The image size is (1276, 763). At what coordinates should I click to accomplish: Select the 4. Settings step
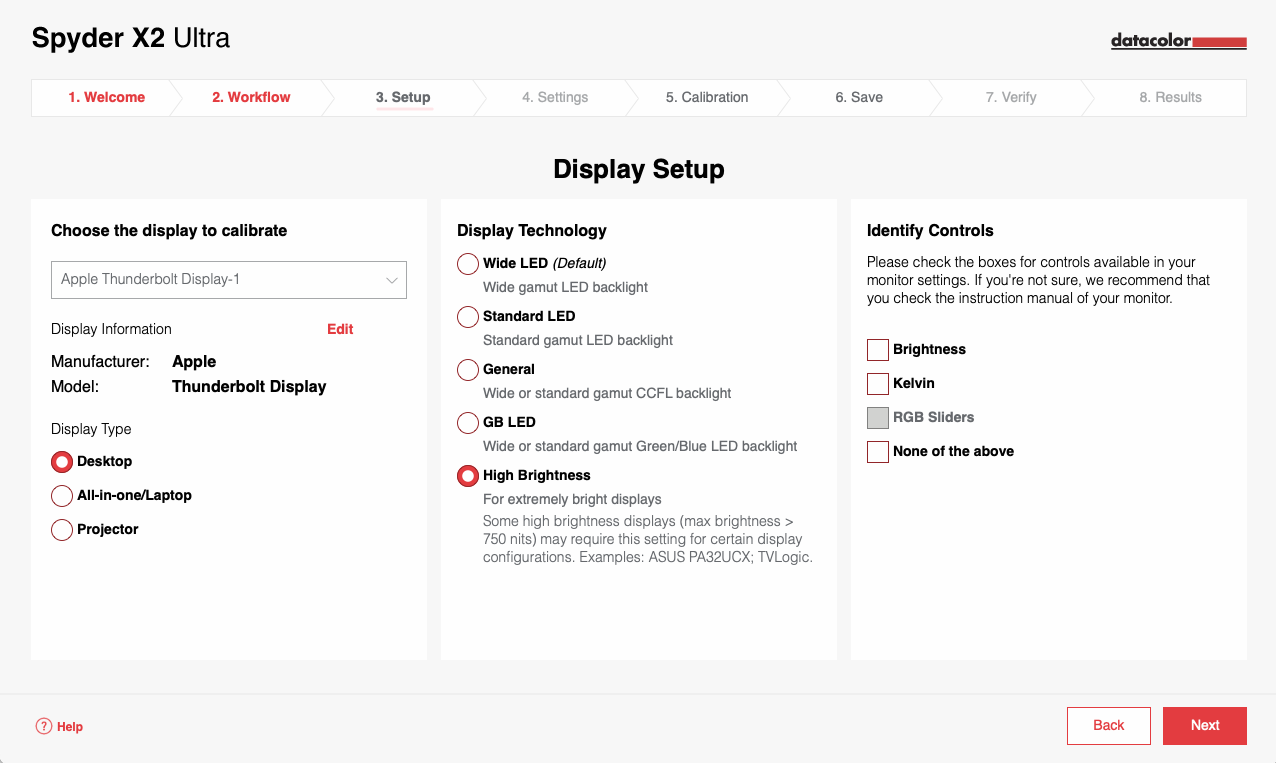pyautogui.click(x=555, y=97)
